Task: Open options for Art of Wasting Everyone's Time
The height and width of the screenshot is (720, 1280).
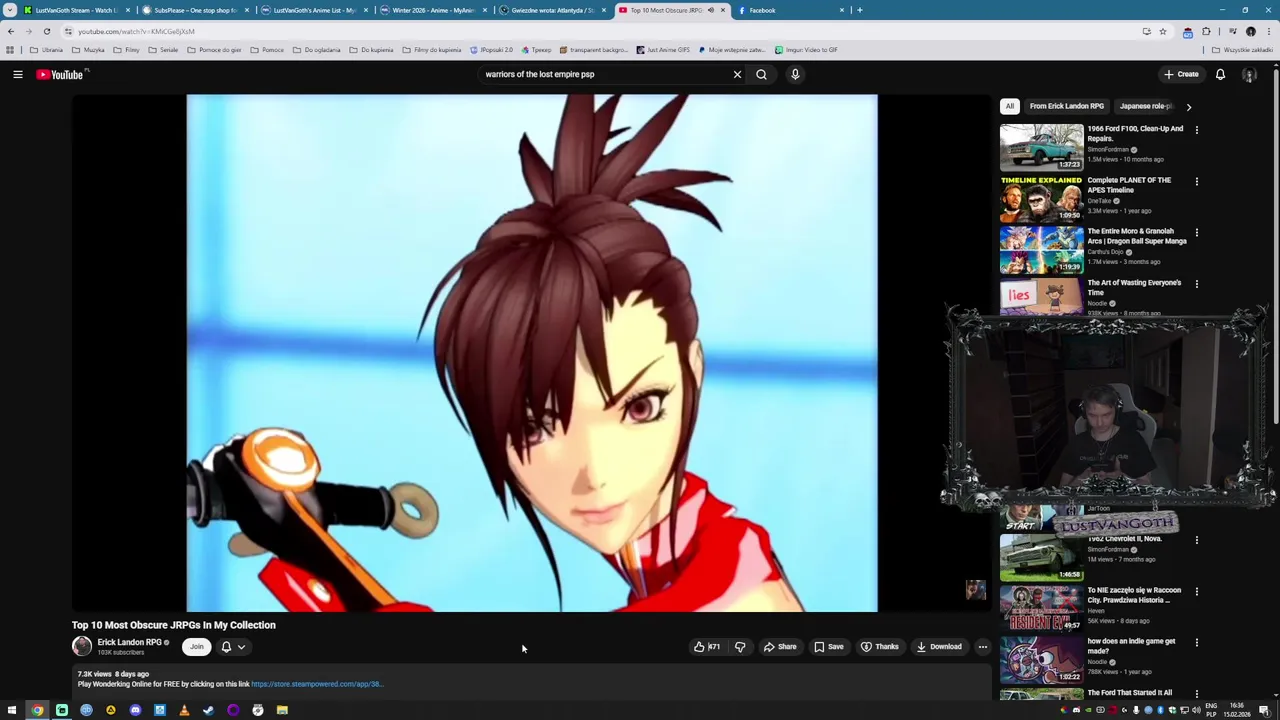Action: pos(1196,284)
